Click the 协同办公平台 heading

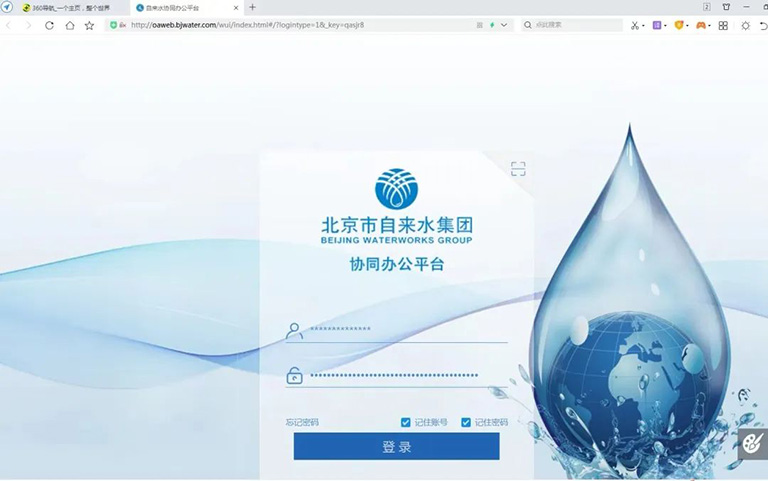(397, 264)
